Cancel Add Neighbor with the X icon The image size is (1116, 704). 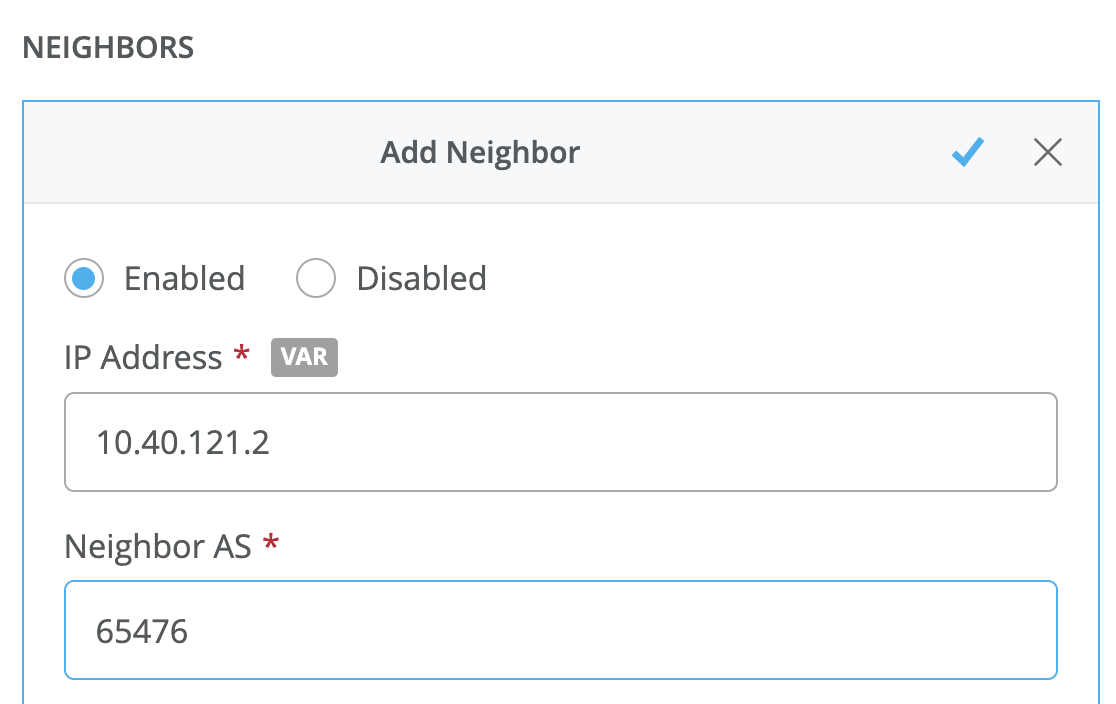1047,152
